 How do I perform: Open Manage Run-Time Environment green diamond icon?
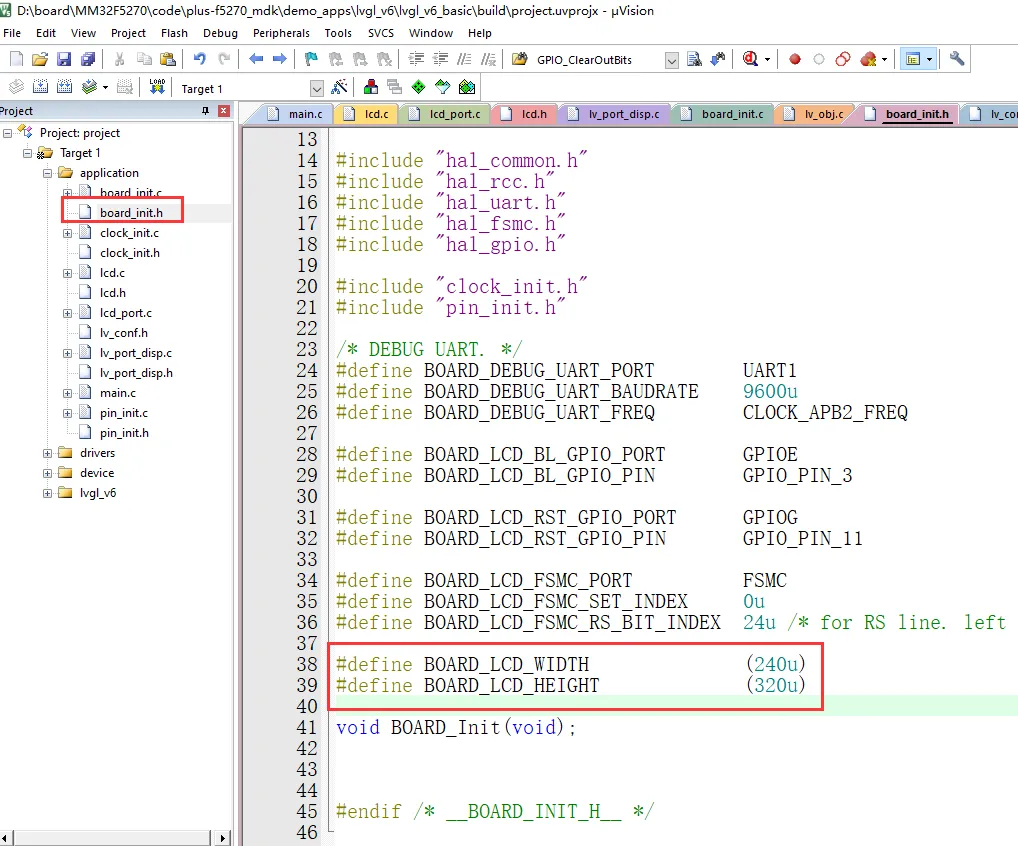click(x=419, y=87)
